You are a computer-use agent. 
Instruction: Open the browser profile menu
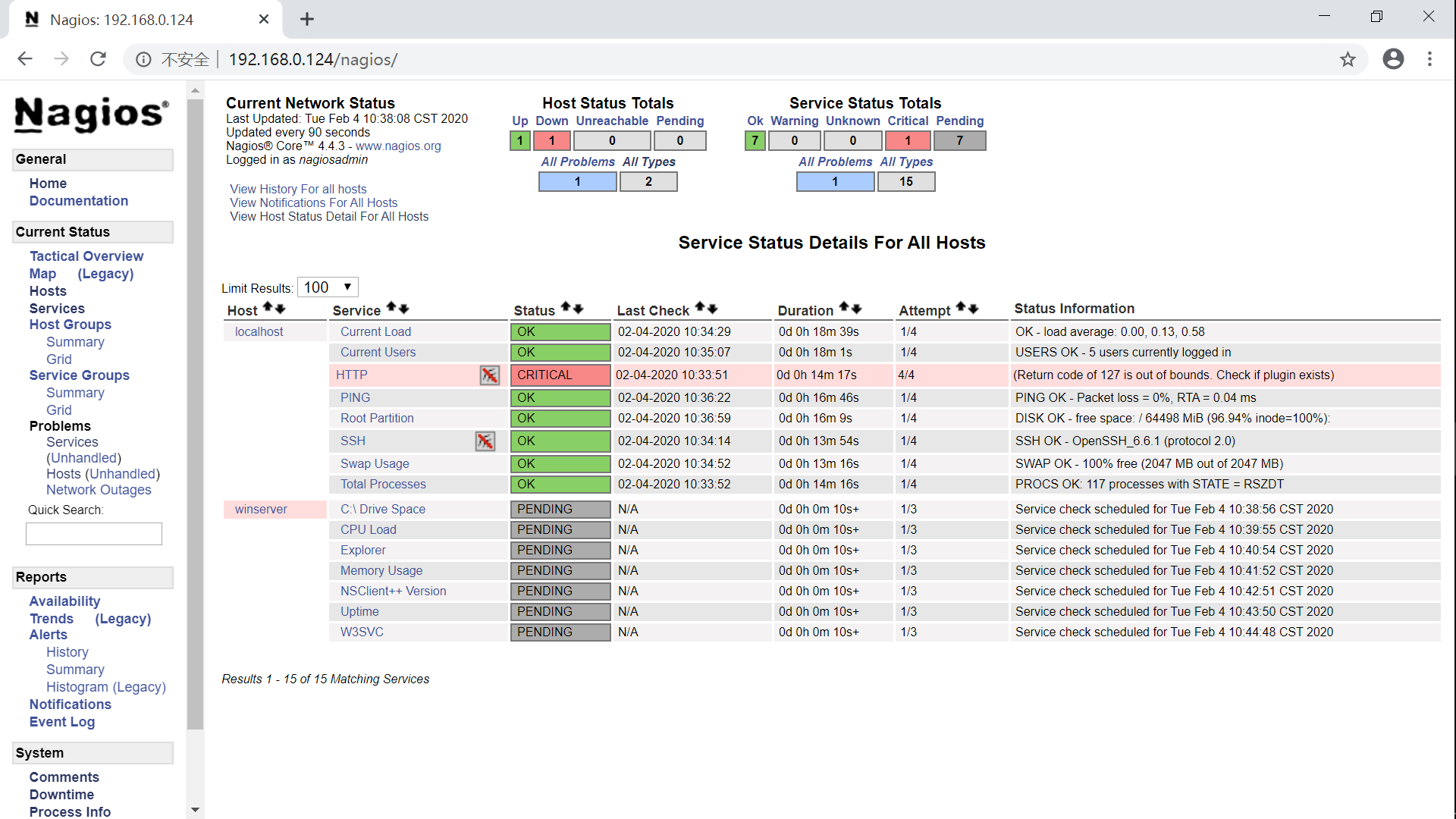[1394, 58]
